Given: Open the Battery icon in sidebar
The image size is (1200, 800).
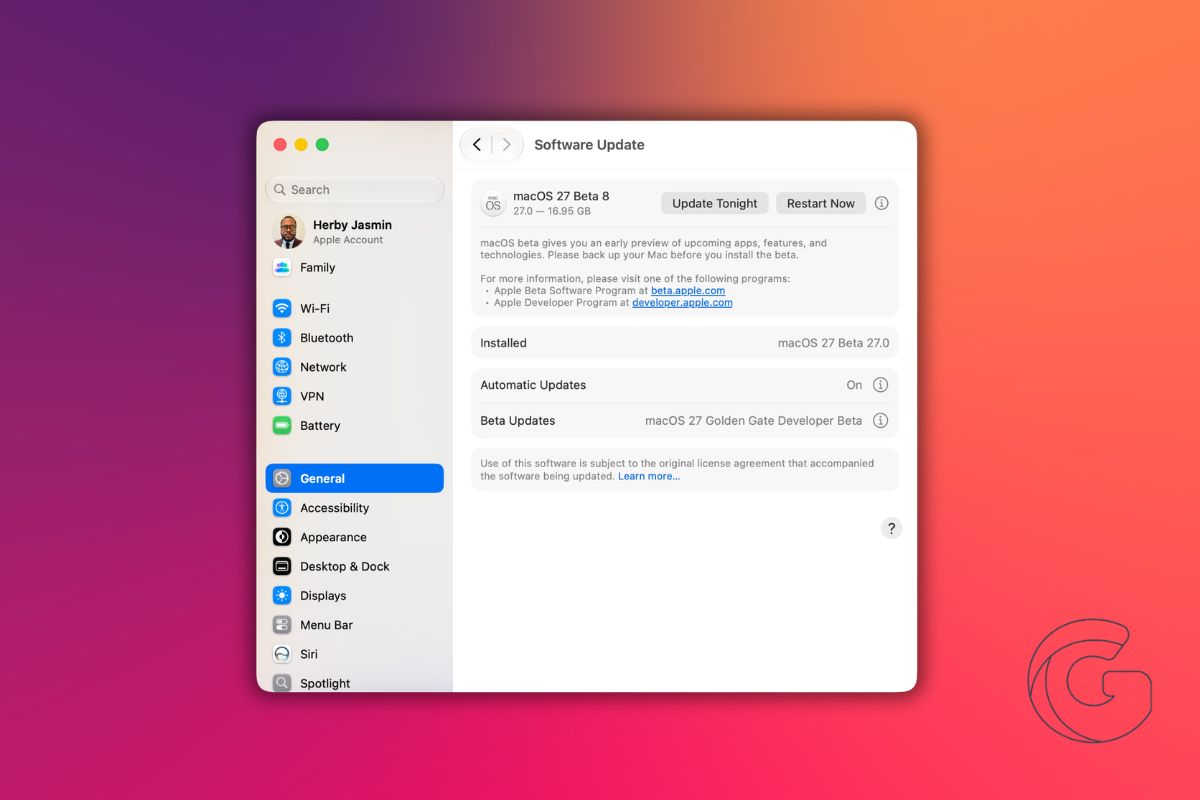Looking at the screenshot, I should (282, 425).
